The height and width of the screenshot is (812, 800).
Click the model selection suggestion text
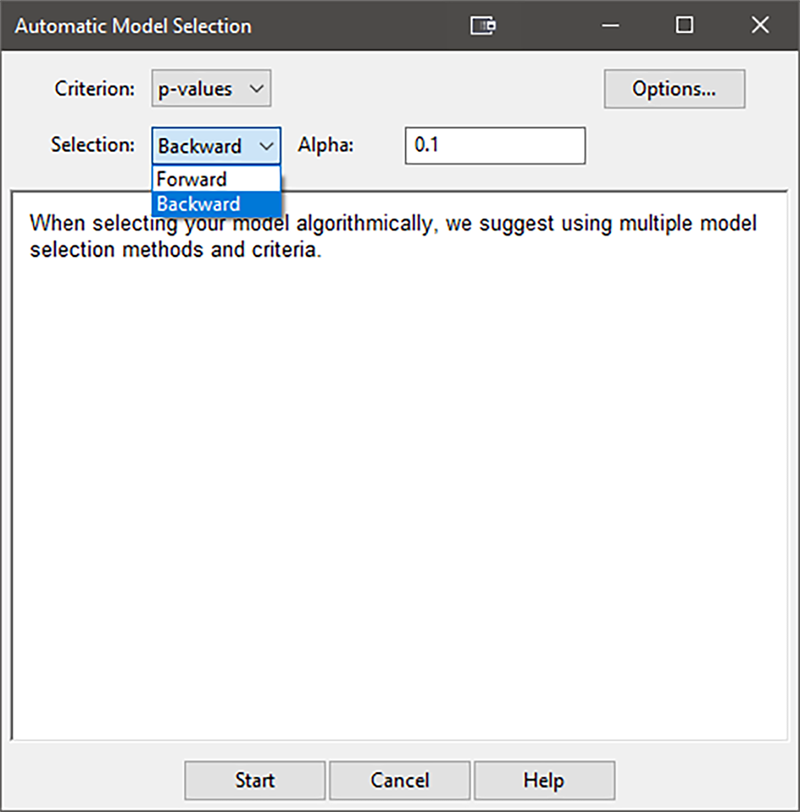coord(392,236)
